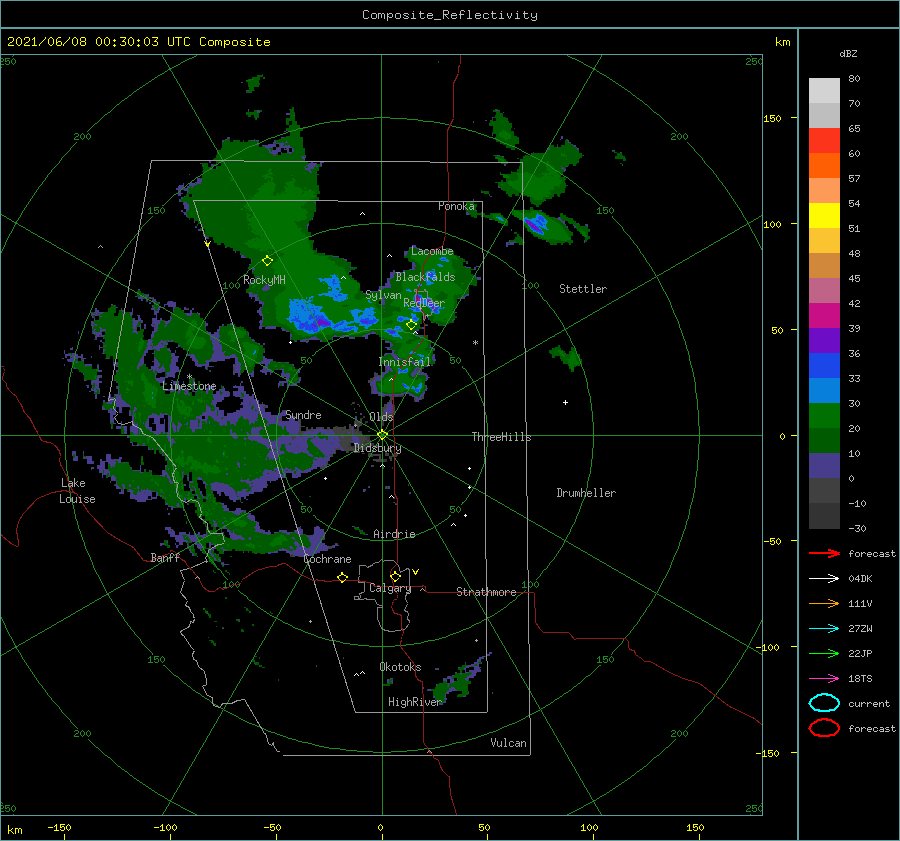Click the Lake Louise label
Image resolution: width=900 pixels, height=841 pixels.
(x=77, y=491)
